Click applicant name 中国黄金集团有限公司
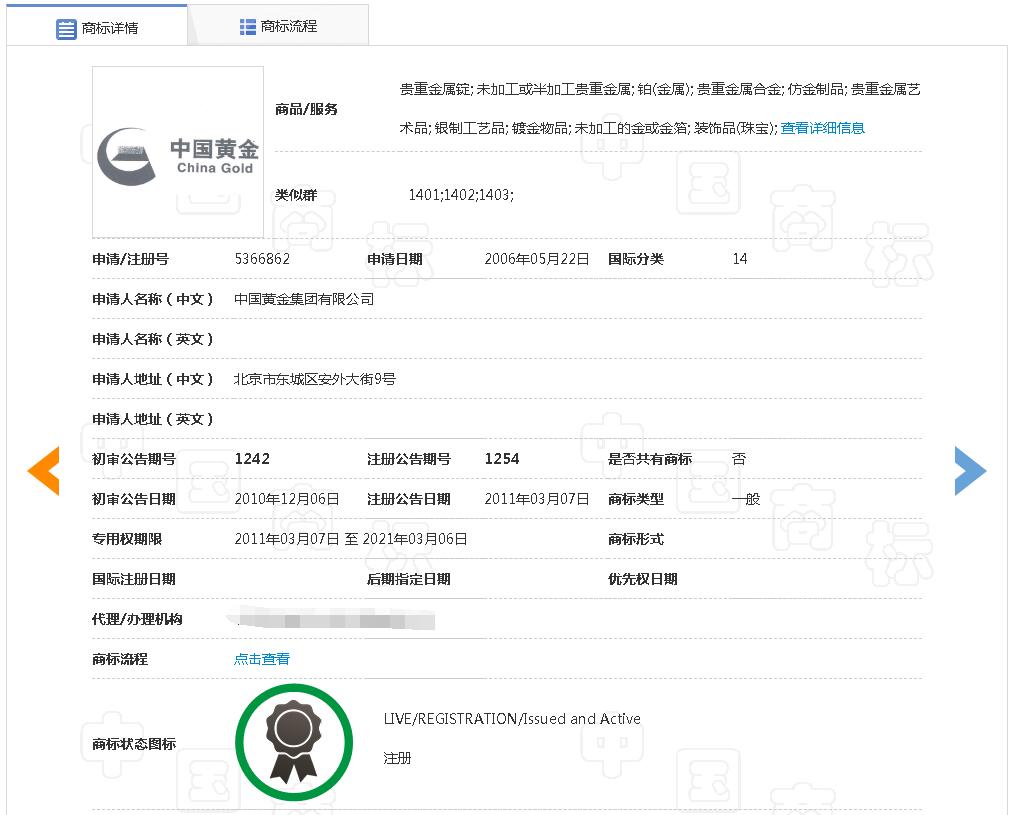1013x815 pixels. click(x=304, y=299)
